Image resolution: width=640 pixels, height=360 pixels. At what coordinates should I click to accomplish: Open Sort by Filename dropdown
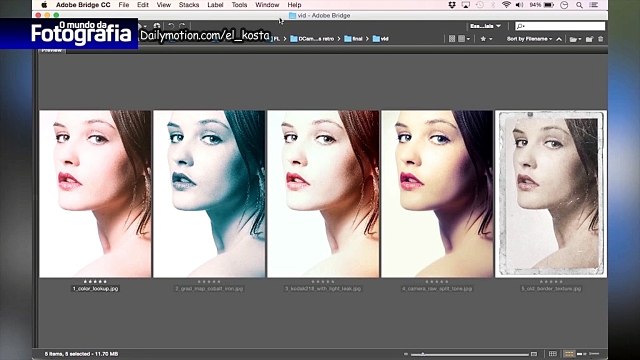tap(529, 39)
